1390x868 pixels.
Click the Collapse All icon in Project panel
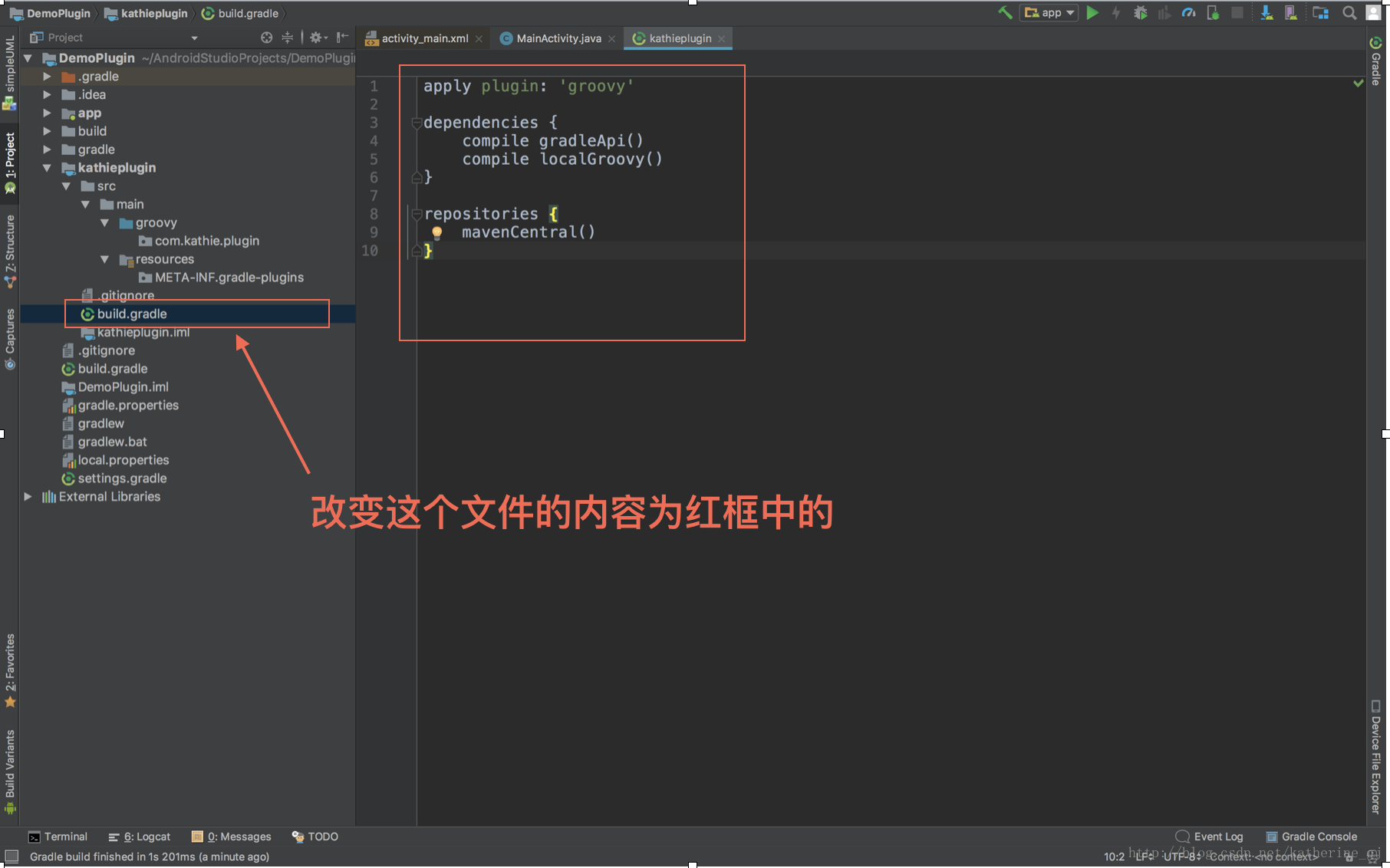click(287, 38)
